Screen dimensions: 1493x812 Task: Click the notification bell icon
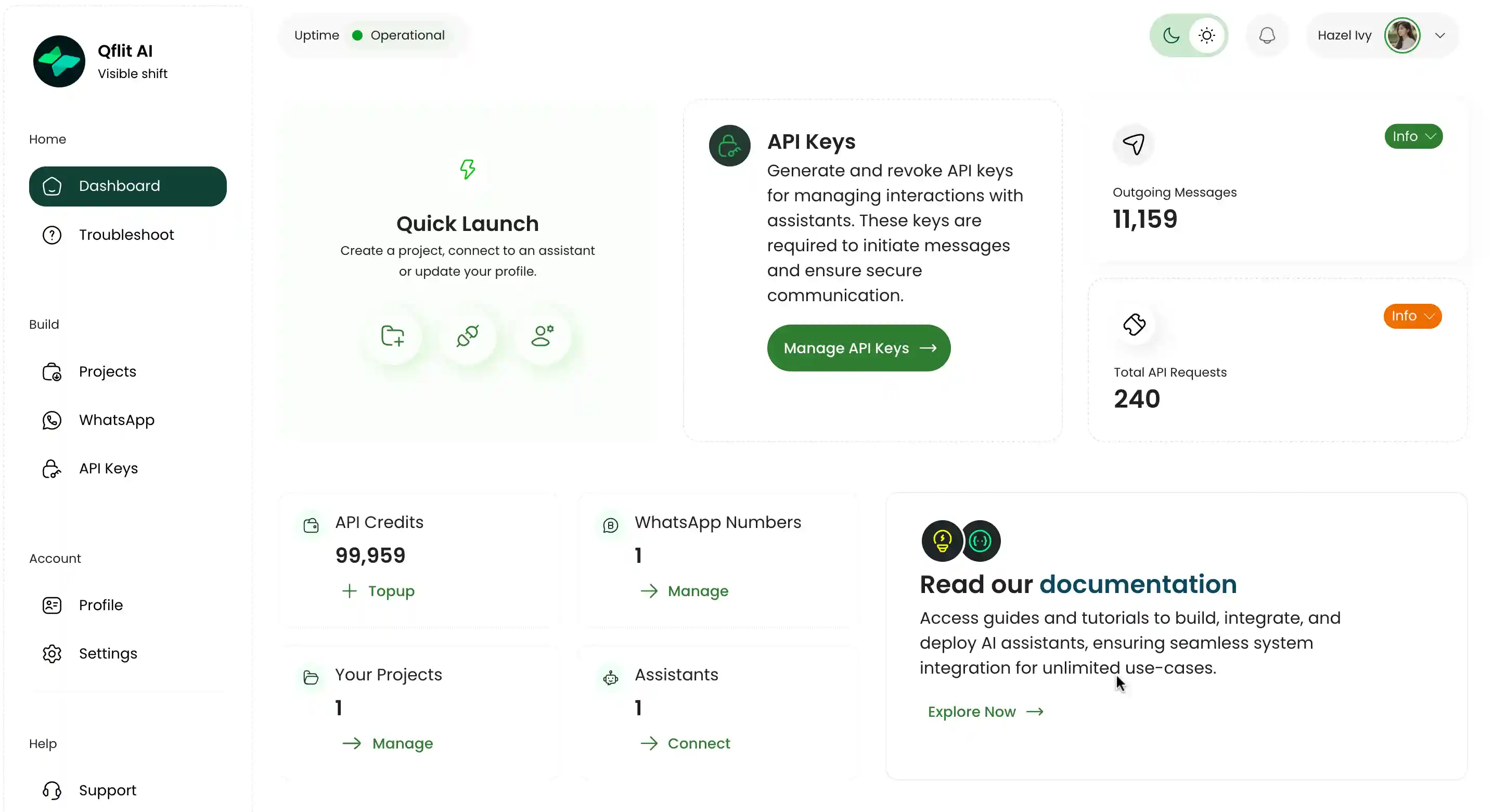click(x=1267, y=35)
